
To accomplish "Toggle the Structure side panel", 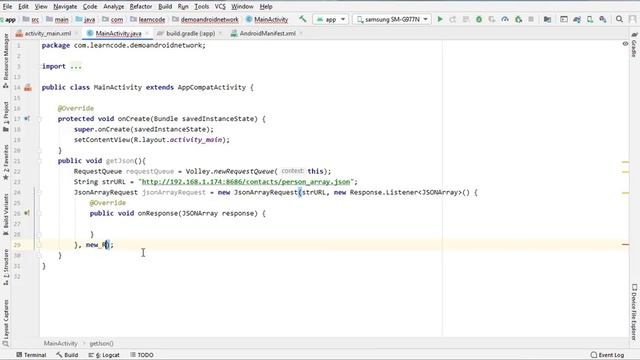I will point(6,267).
